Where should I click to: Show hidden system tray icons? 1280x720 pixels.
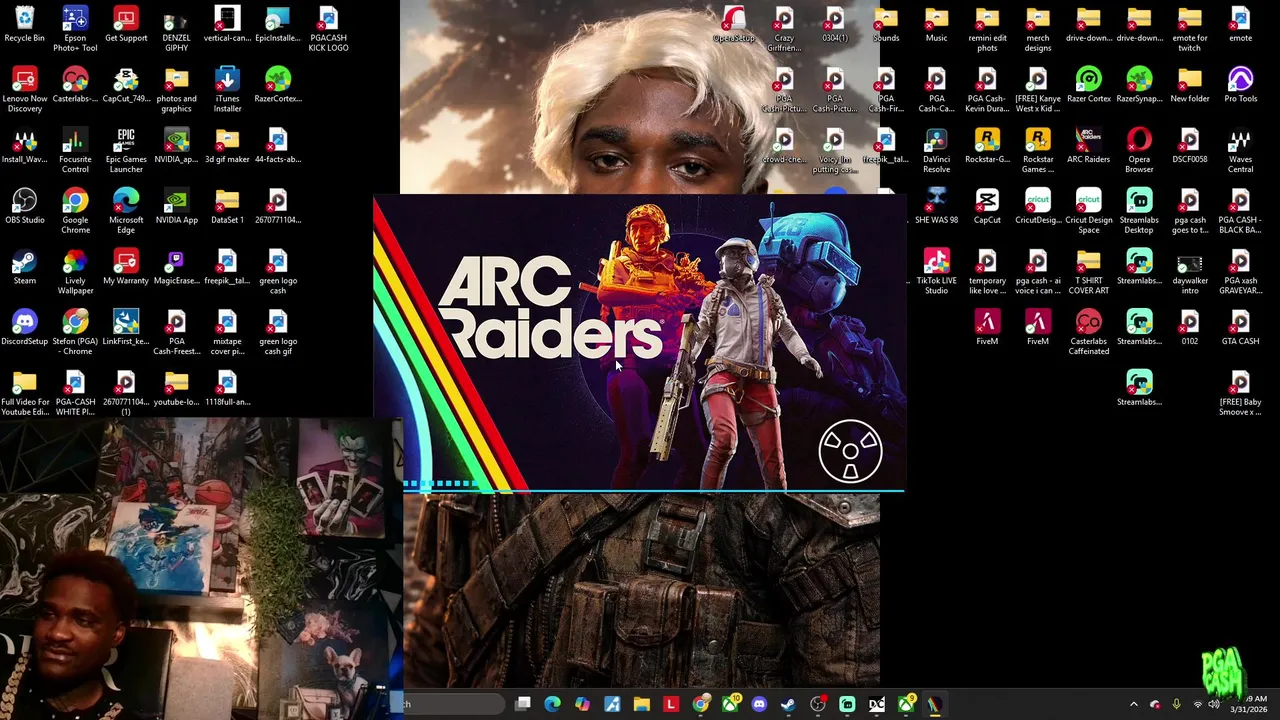point(1133,704)
